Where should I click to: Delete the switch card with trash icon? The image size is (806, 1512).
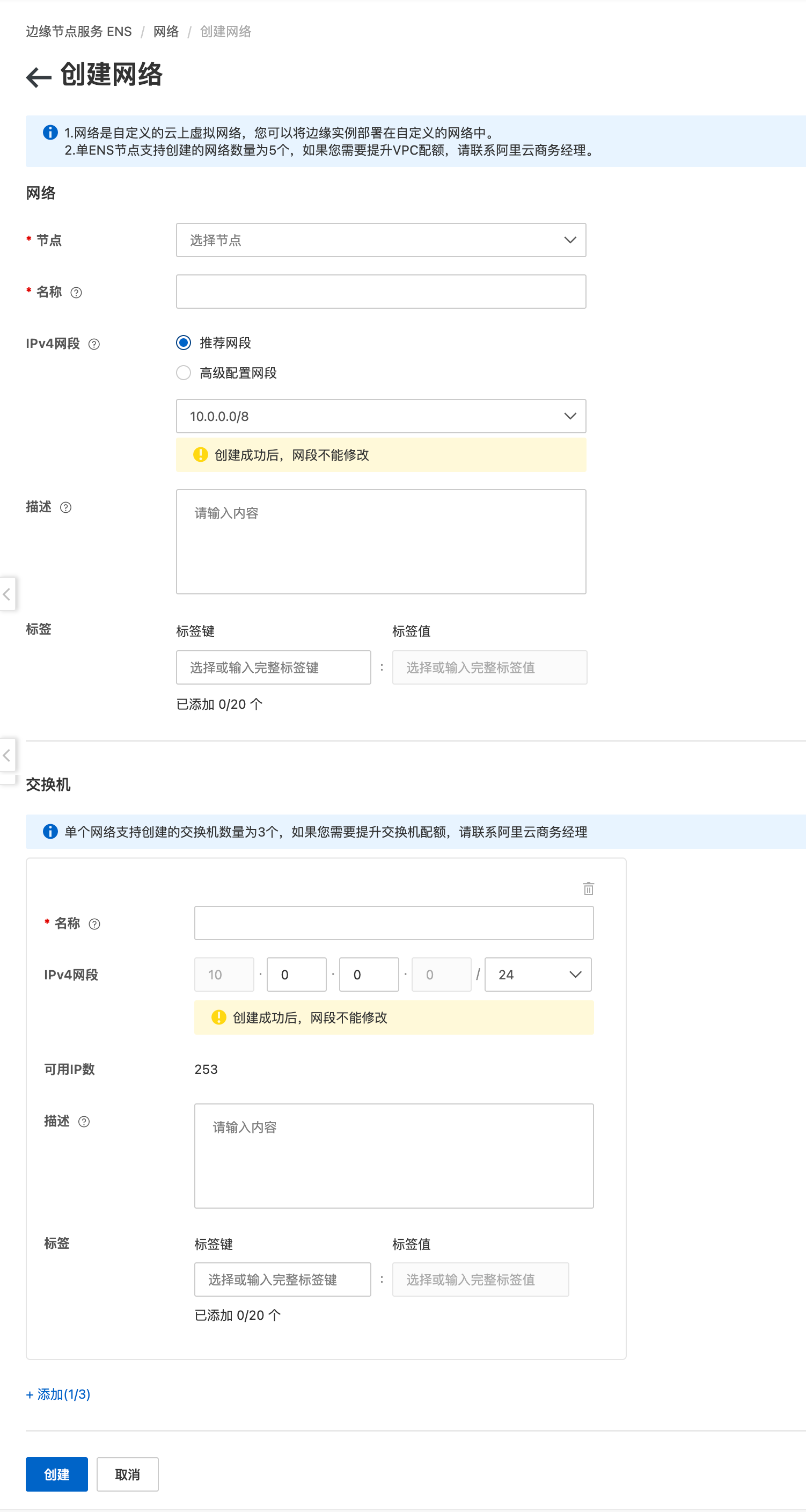point(588,889)
